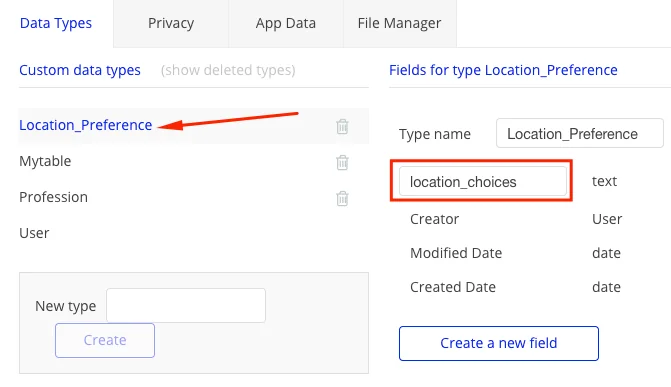Click the Created Date field label
Screen dimensions: 671x387
(x=453, y=287)
